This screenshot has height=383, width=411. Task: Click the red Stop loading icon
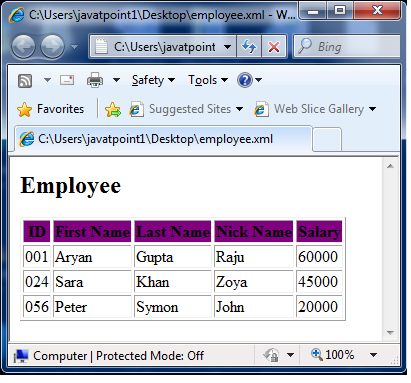[274, 47]
